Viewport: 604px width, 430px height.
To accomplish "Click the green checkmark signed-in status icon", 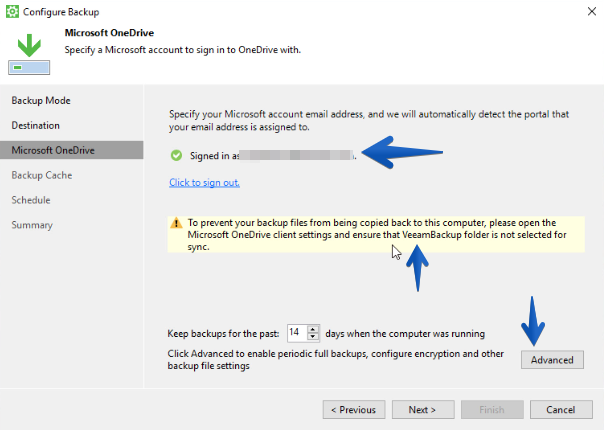I will (x=176, y=156).
